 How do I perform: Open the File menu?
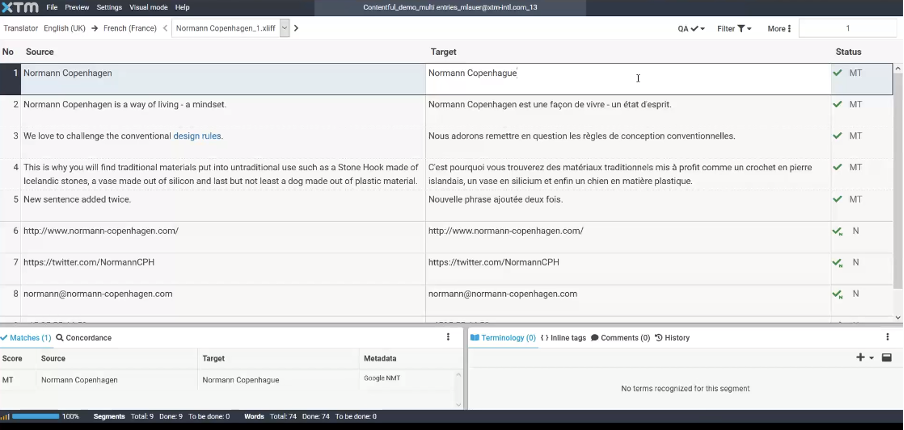click(x=52, y=7)
